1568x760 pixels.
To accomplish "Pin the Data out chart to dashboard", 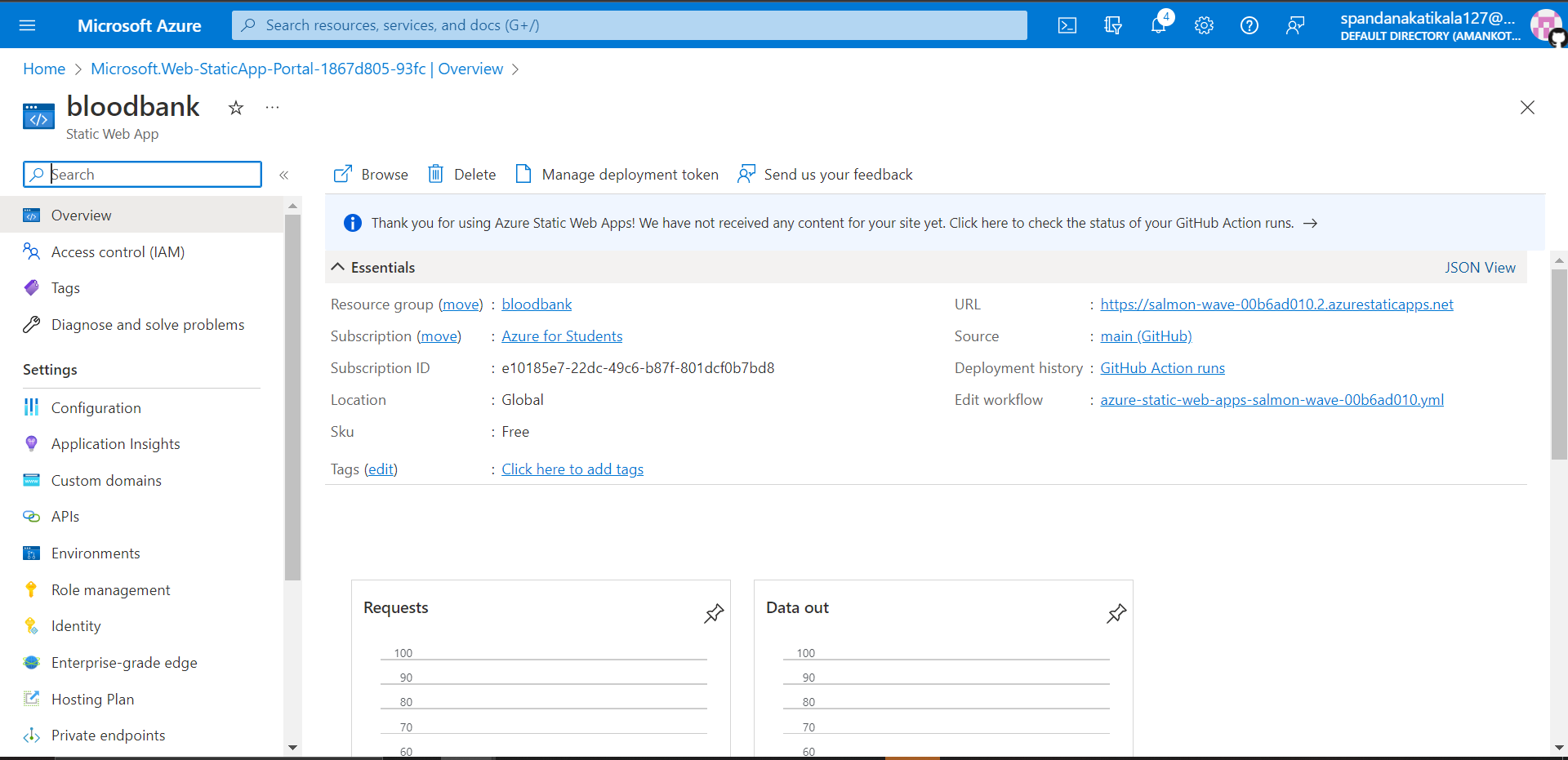I will coord(1116,613).
